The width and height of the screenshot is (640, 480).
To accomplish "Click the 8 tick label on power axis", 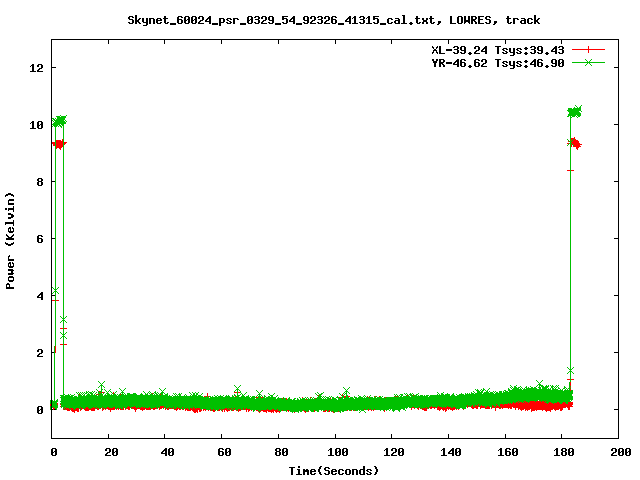I will 40,182.
